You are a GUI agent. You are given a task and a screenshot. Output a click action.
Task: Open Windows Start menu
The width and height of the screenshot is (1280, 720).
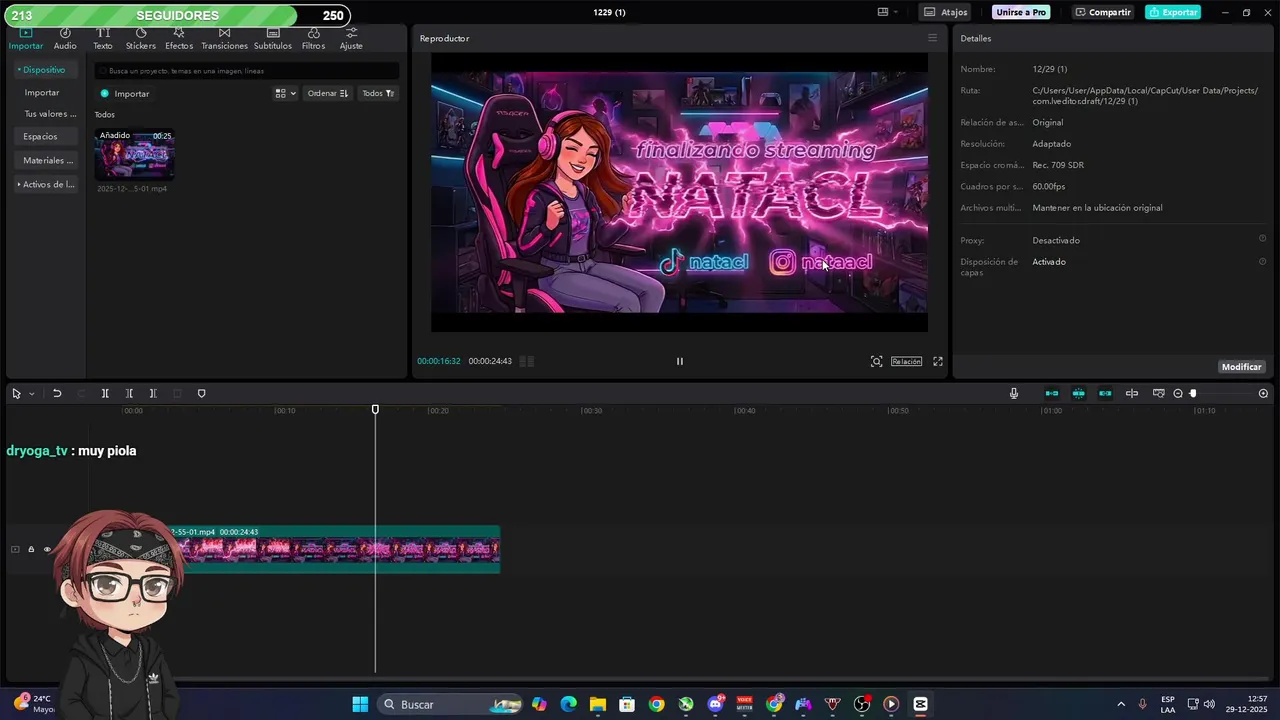[360, 704]
